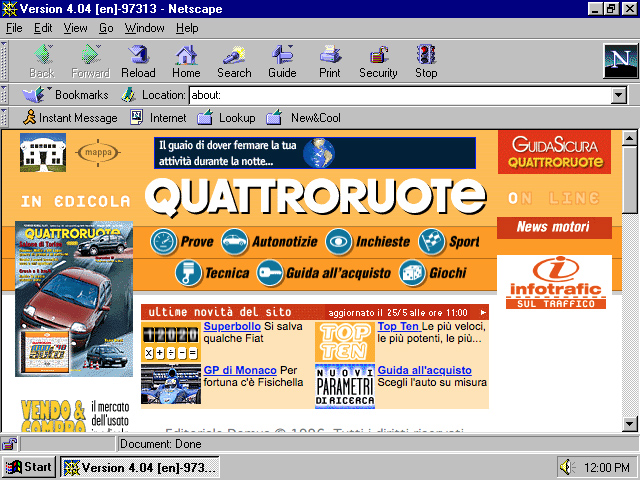Open the Quattroruote magazine cover image
The height and width of the screenshot is (480, 640).
pos(74,299)
